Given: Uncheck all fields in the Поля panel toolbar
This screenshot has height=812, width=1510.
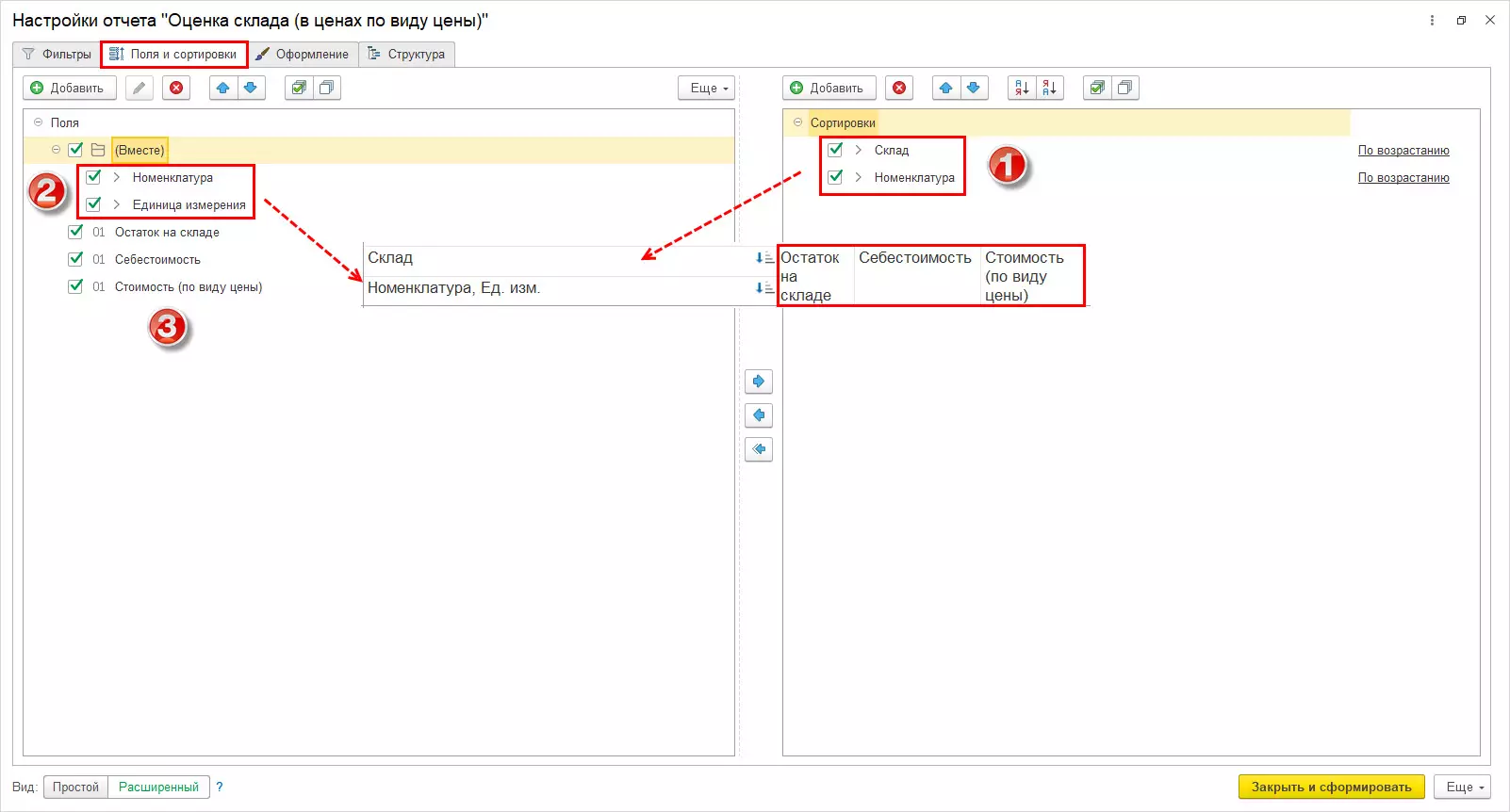Looking at the screenshot, I should coord(326,88).
